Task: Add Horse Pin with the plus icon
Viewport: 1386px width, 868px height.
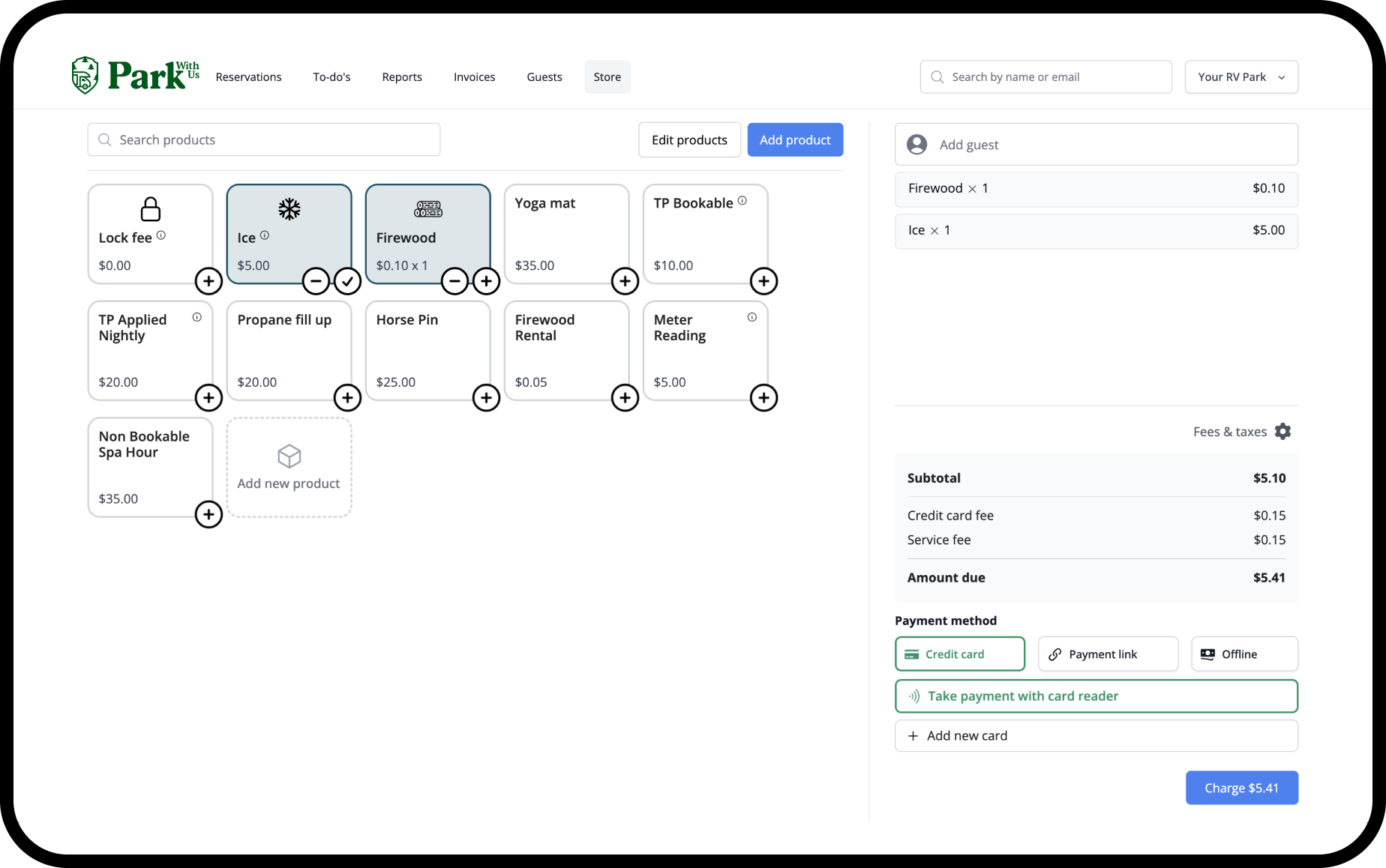Action: click(x=486, y=397)
